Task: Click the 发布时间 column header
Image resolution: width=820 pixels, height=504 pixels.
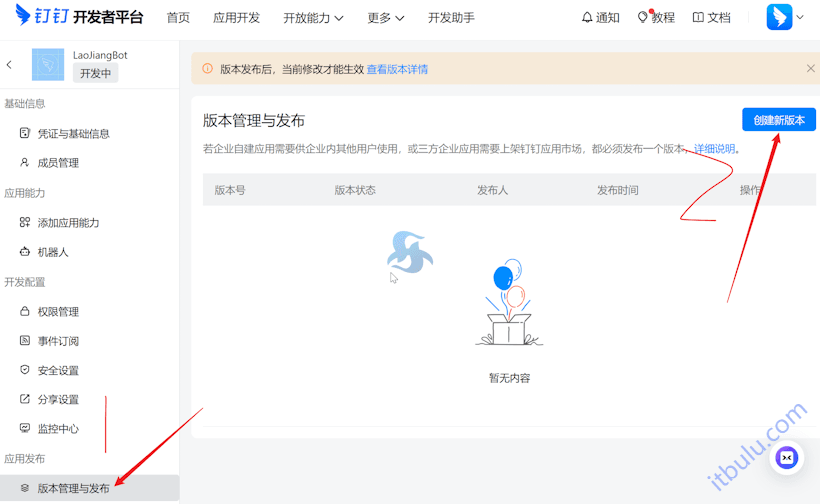Action: (x=618, y=190)
